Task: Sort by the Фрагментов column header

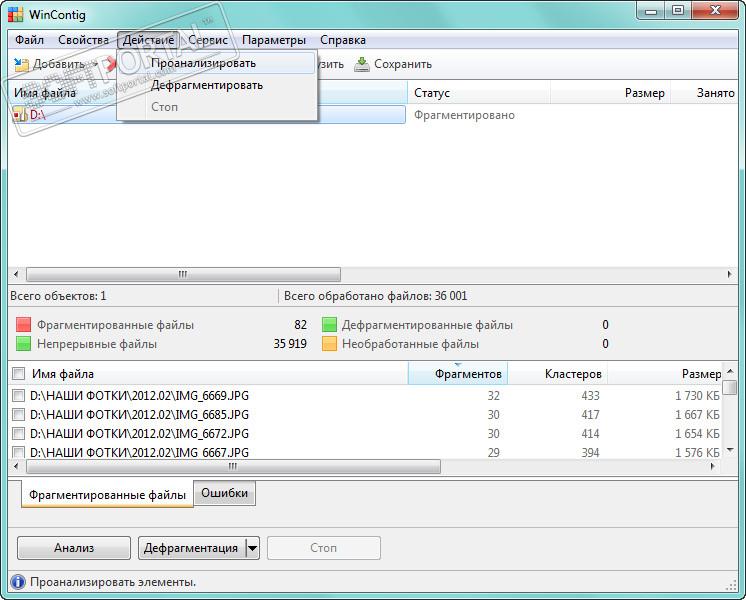Action: (458, 374)
